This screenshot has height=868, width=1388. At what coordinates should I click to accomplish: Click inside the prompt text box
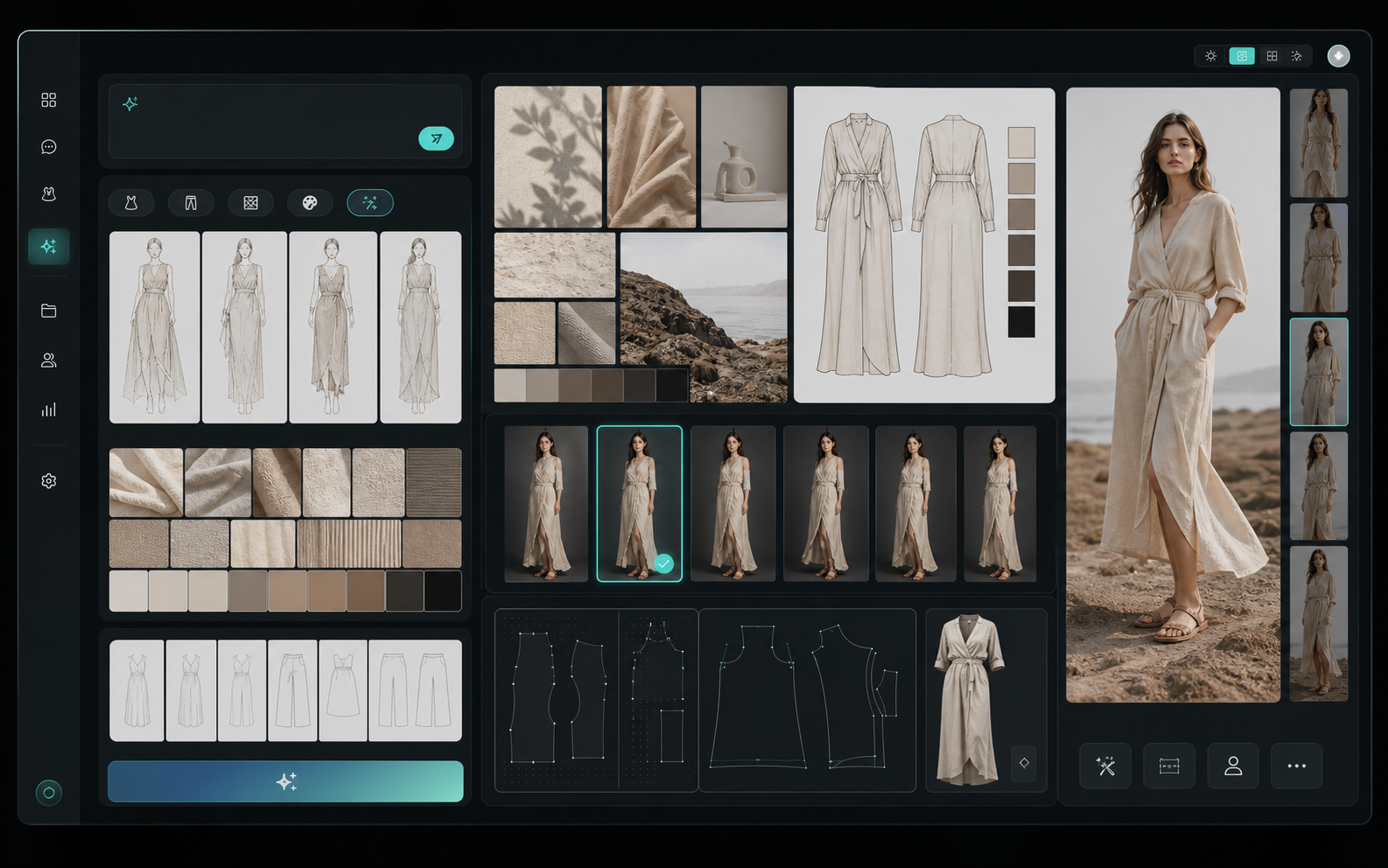tap(285, 122)
